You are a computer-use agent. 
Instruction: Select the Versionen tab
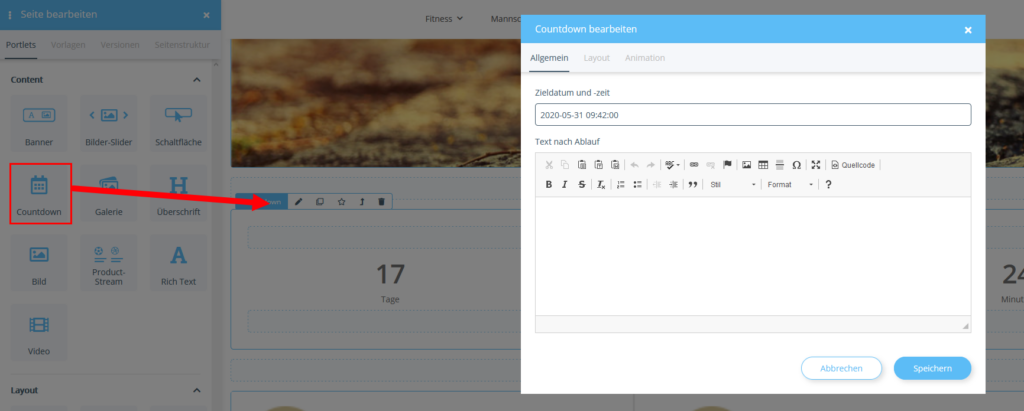[120, 45]
